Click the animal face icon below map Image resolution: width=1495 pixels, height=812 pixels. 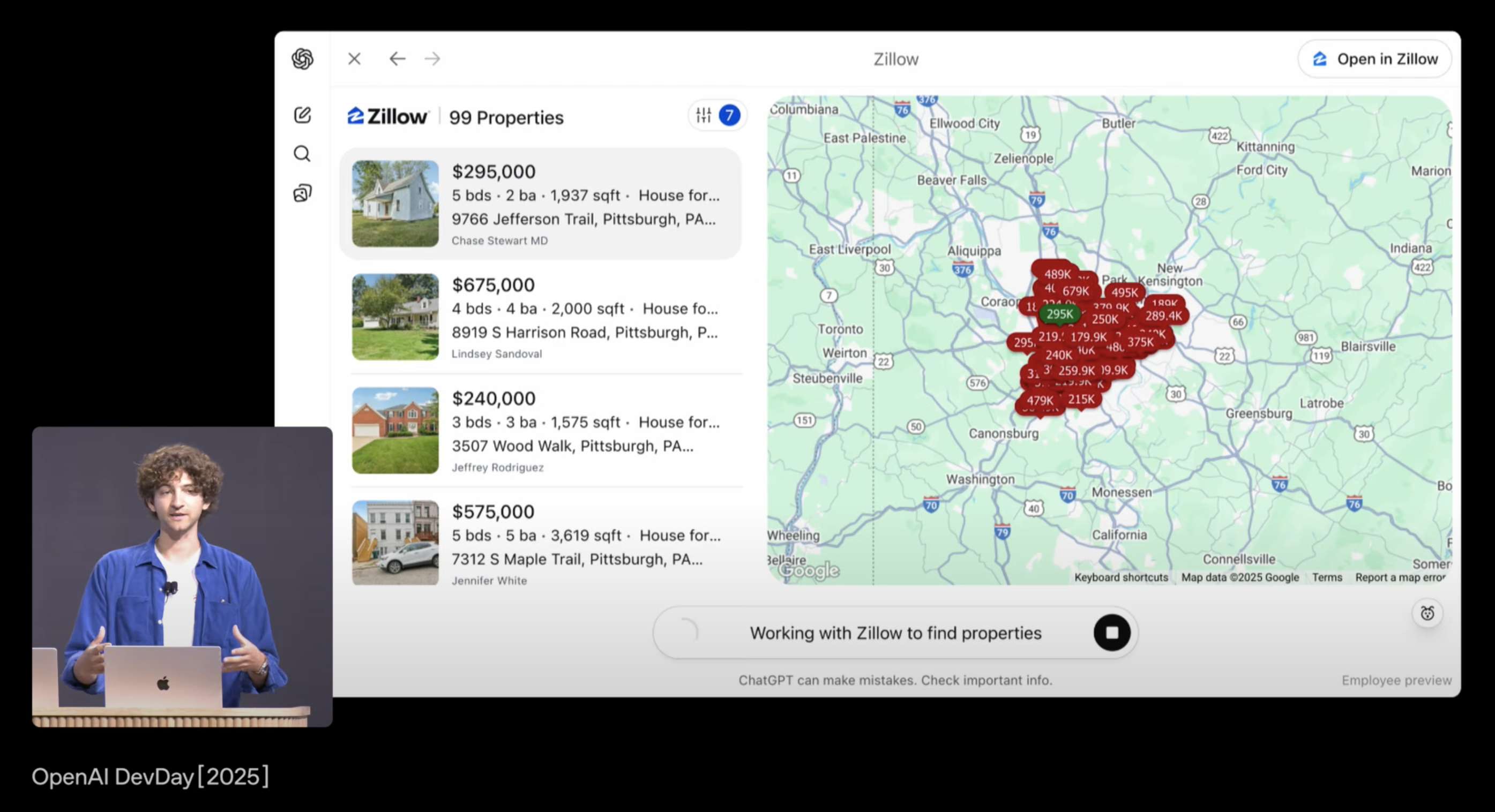click(1427, 613)
